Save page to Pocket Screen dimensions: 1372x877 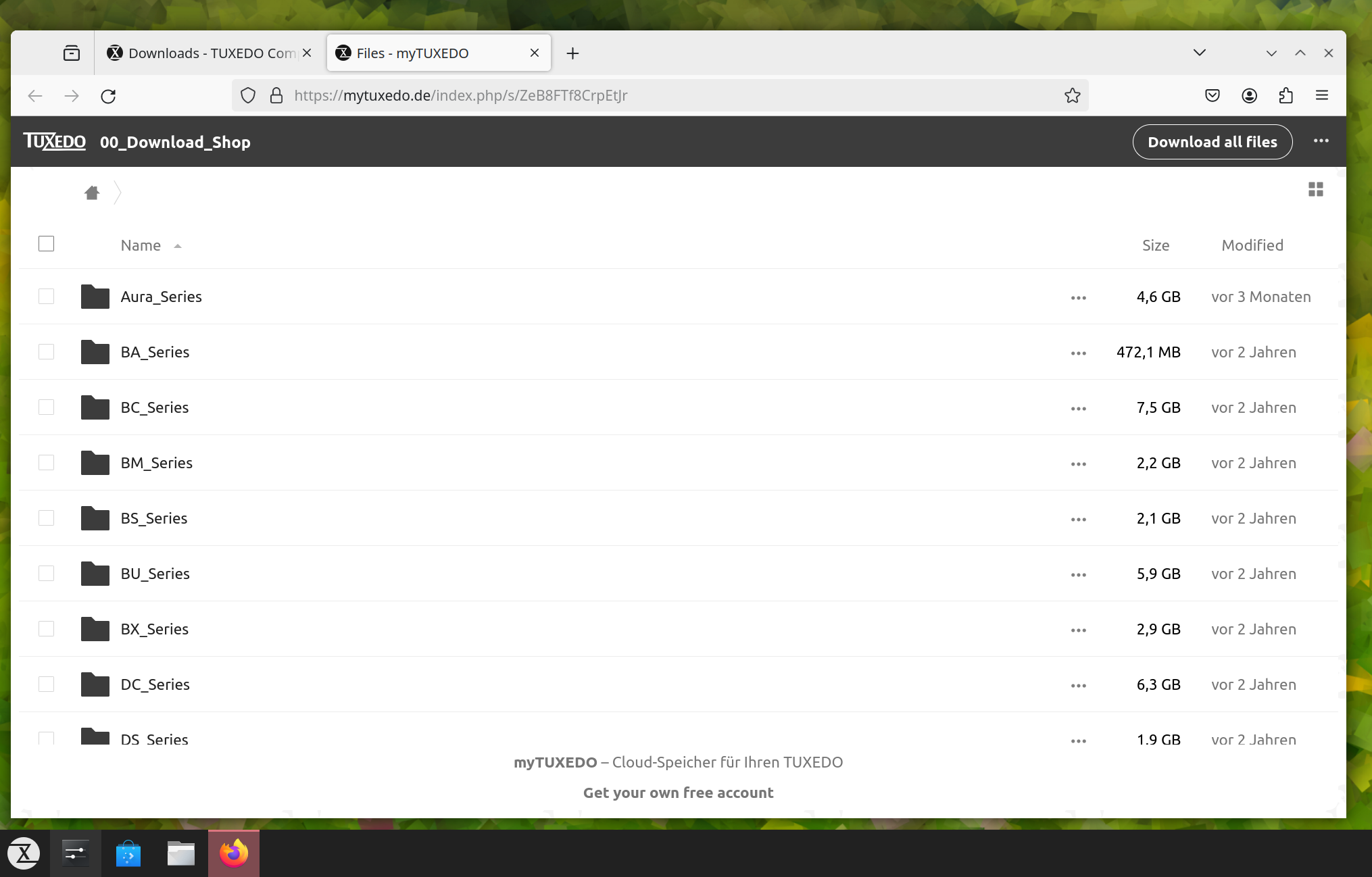click(1212, 96)
